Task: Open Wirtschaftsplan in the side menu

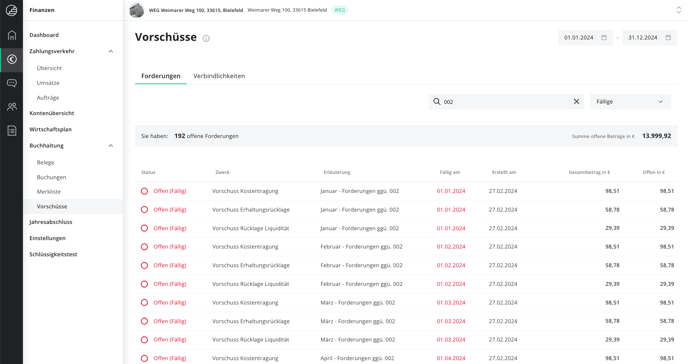Action: pyautogui.click(x=50, y=129)
